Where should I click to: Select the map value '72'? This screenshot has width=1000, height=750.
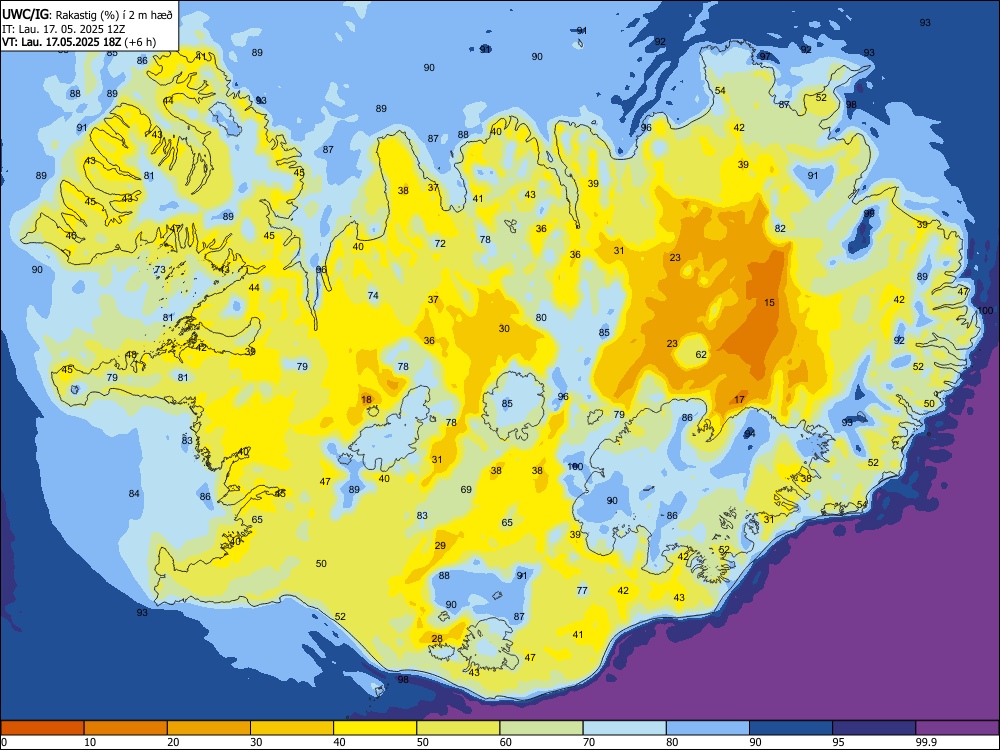[x=440, y=244]
